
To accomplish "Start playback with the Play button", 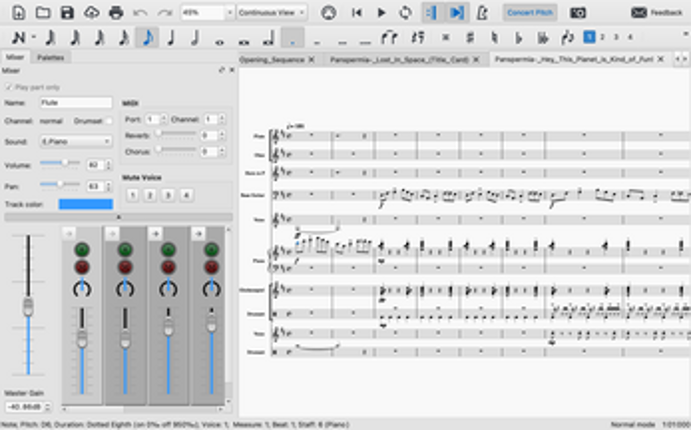I will click(x=382, y=12).
